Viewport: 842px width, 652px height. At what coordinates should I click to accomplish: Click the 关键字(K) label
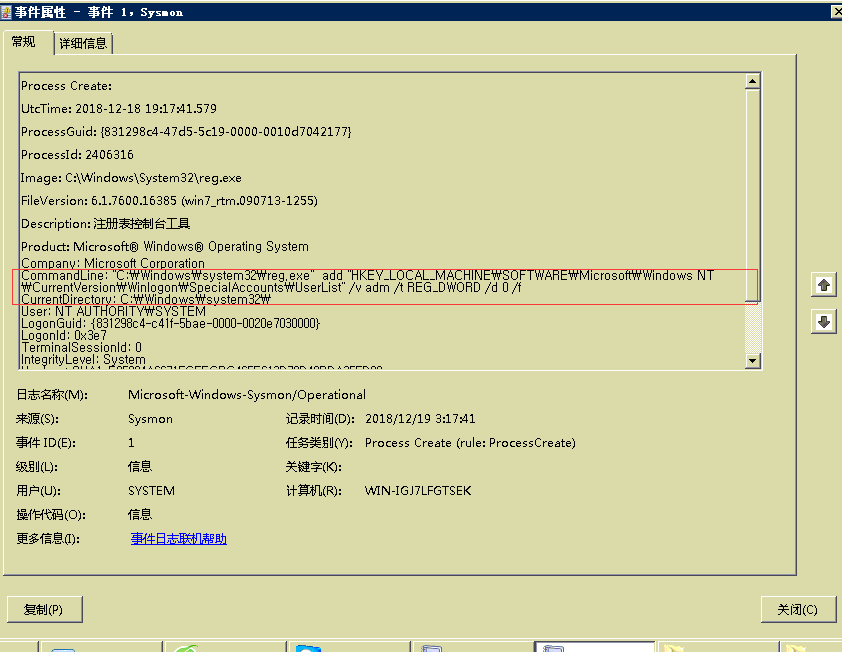tap(314, 467)
